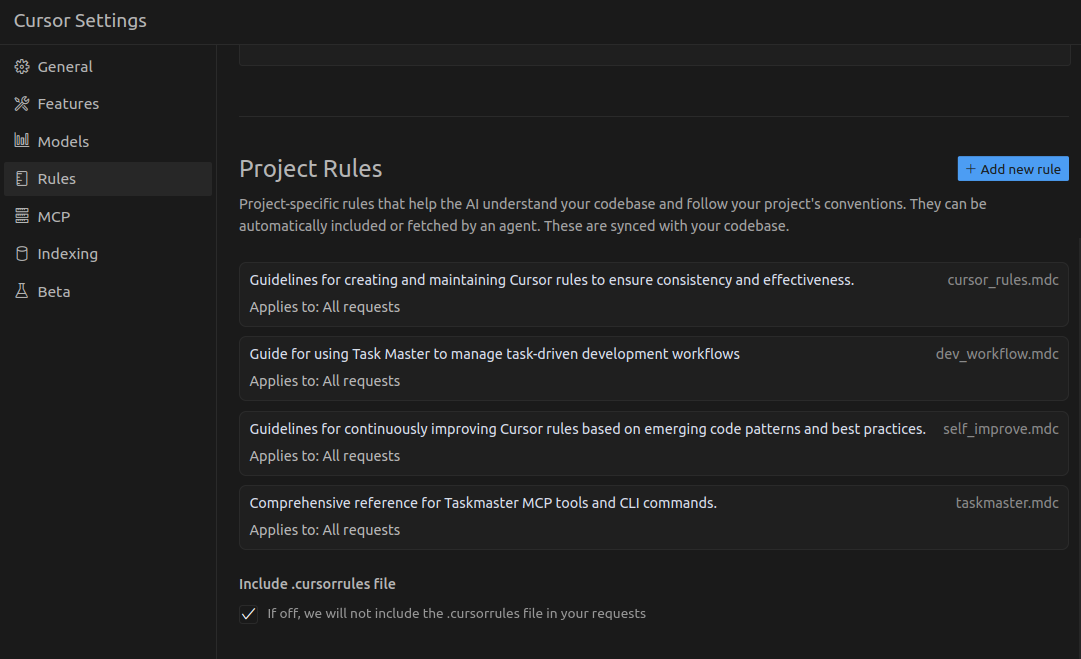The height and width of the screenshot is (659, 1081).
Task: Click the Cursor Settings title
Action: pos(80,21)
